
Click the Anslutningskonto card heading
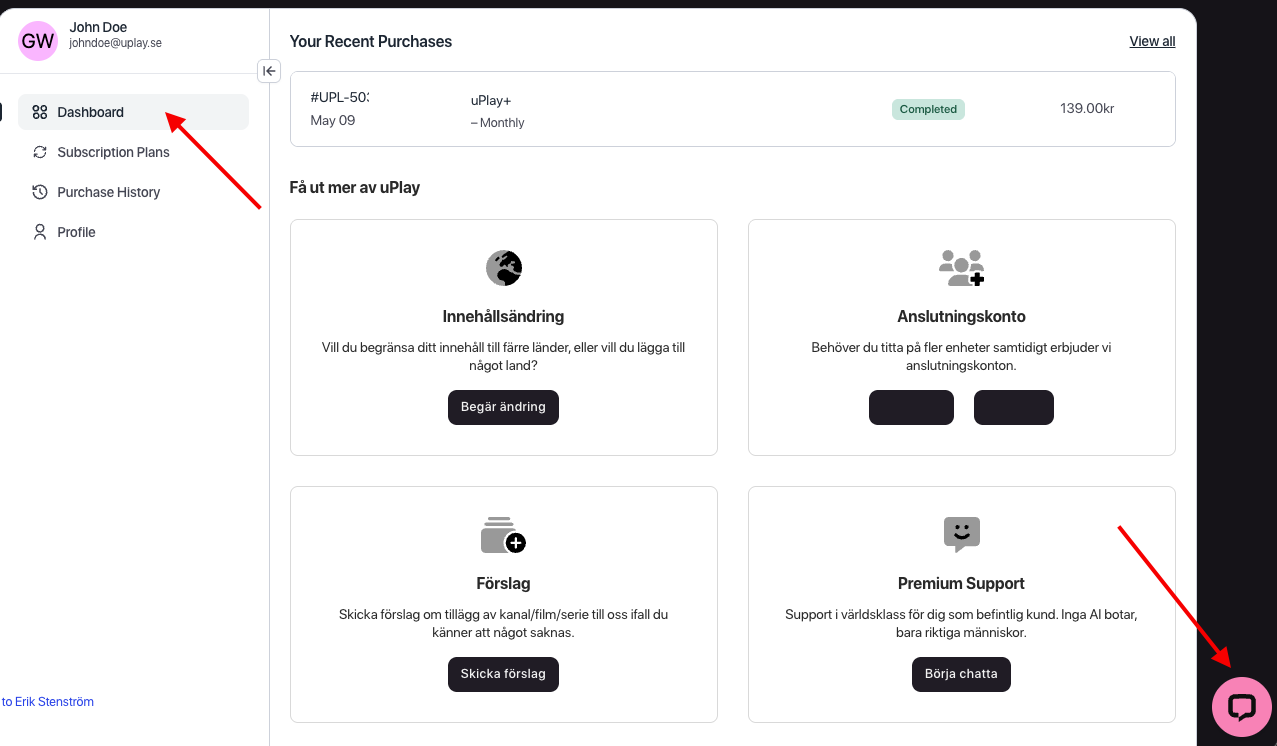pyautogui.click(x=961, y=316)
